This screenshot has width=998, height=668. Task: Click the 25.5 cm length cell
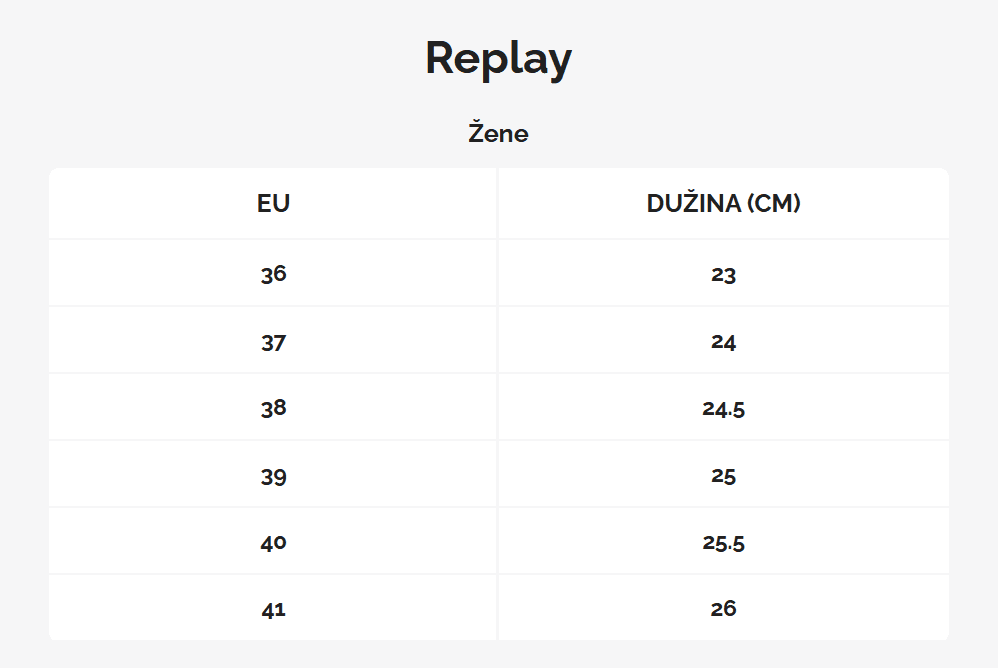point(723,543)
